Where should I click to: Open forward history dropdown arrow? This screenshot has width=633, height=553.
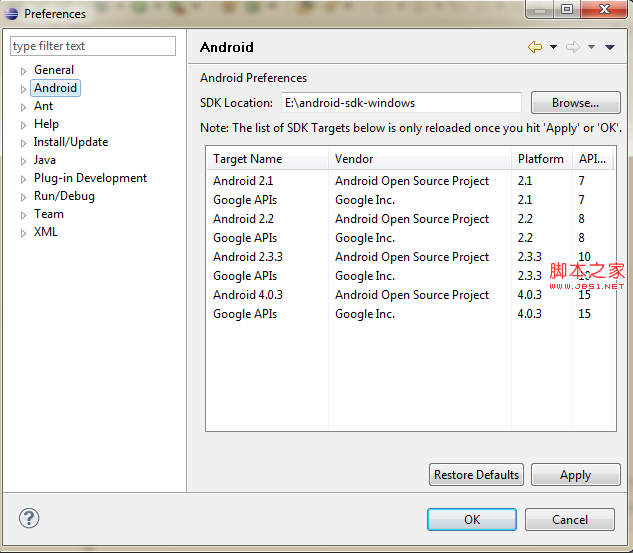click(x=591, y=47)
